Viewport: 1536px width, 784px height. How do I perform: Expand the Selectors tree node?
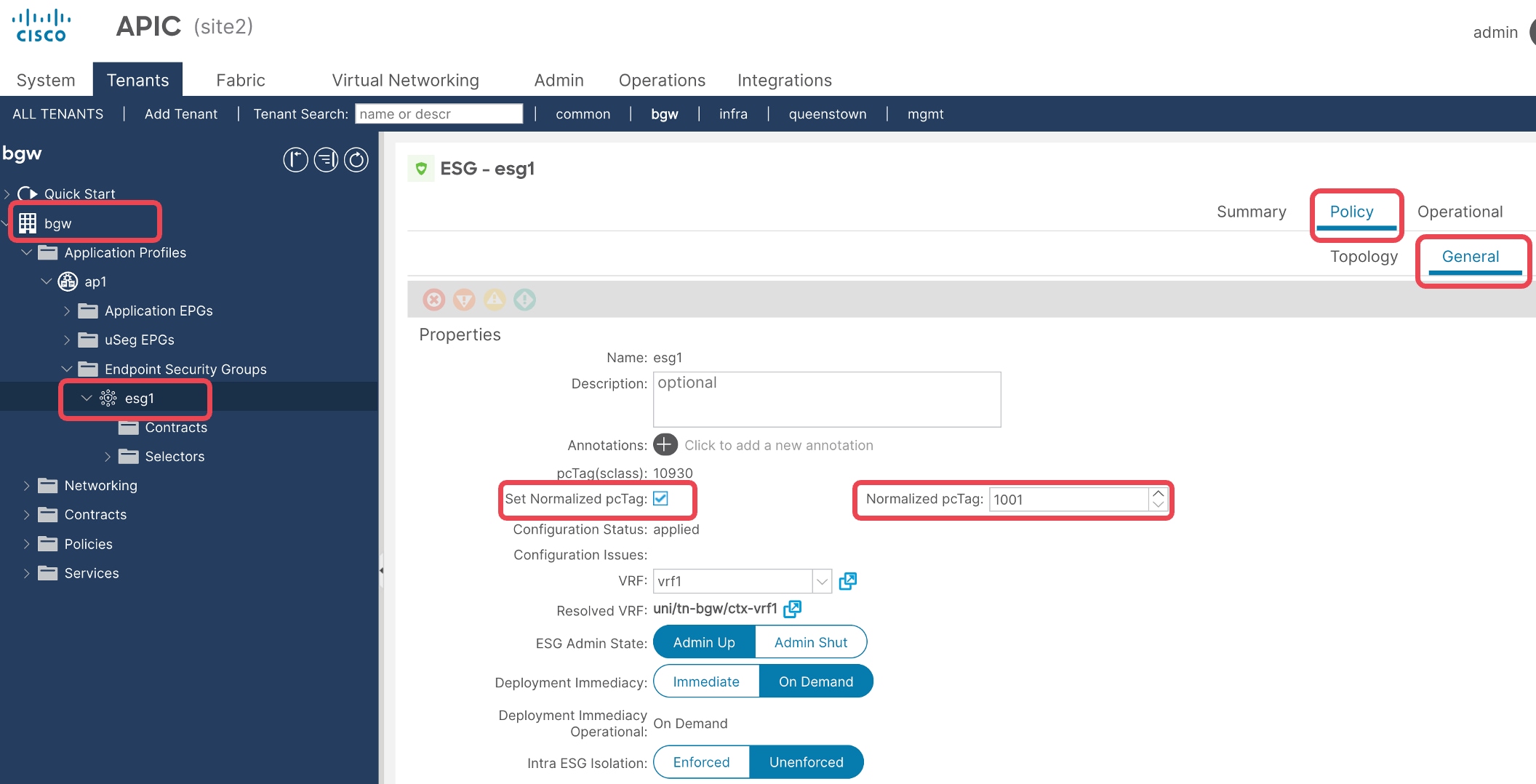click(x=108, y=456)
